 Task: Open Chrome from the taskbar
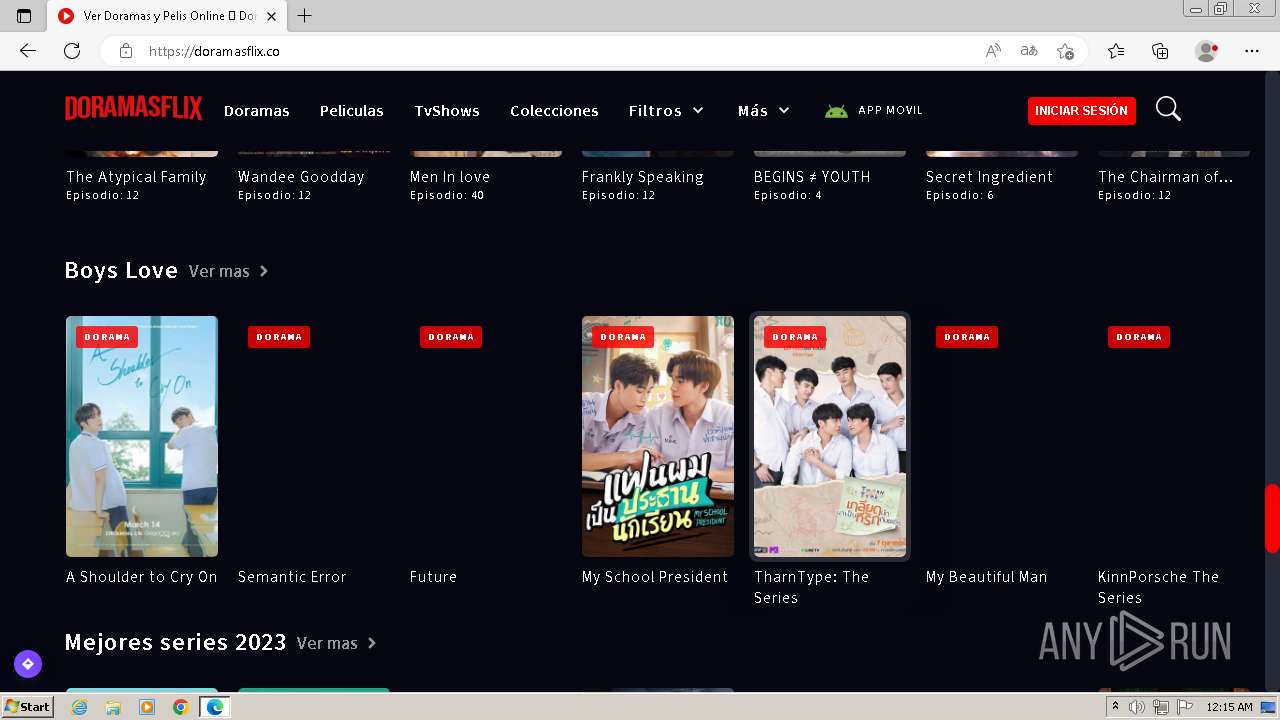180,707
